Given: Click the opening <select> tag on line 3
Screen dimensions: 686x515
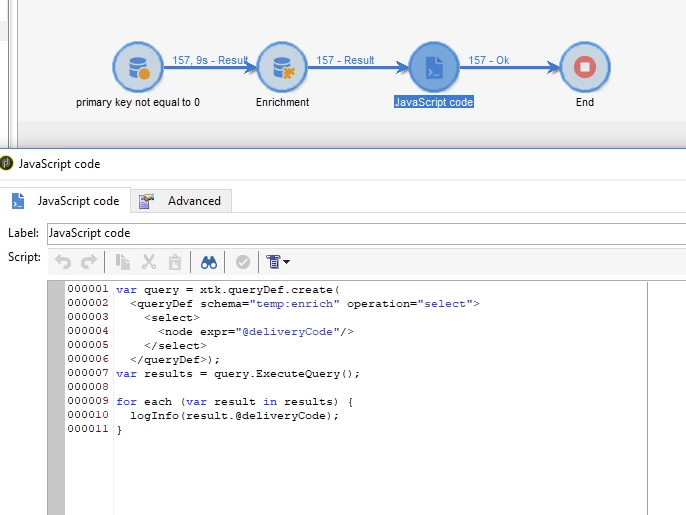Looking at the screenshot, I should tap(172, 318).
